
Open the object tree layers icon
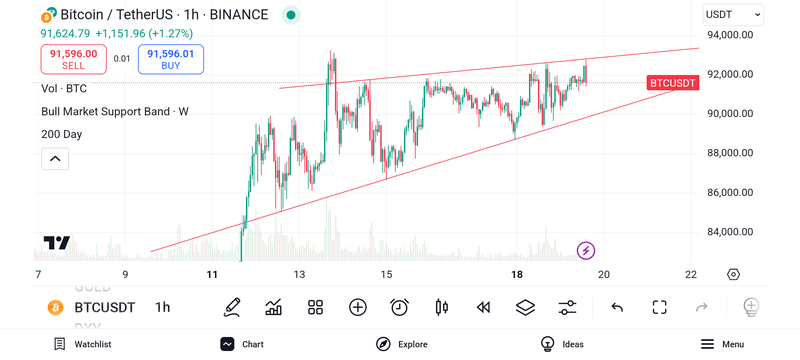(526, 307)
